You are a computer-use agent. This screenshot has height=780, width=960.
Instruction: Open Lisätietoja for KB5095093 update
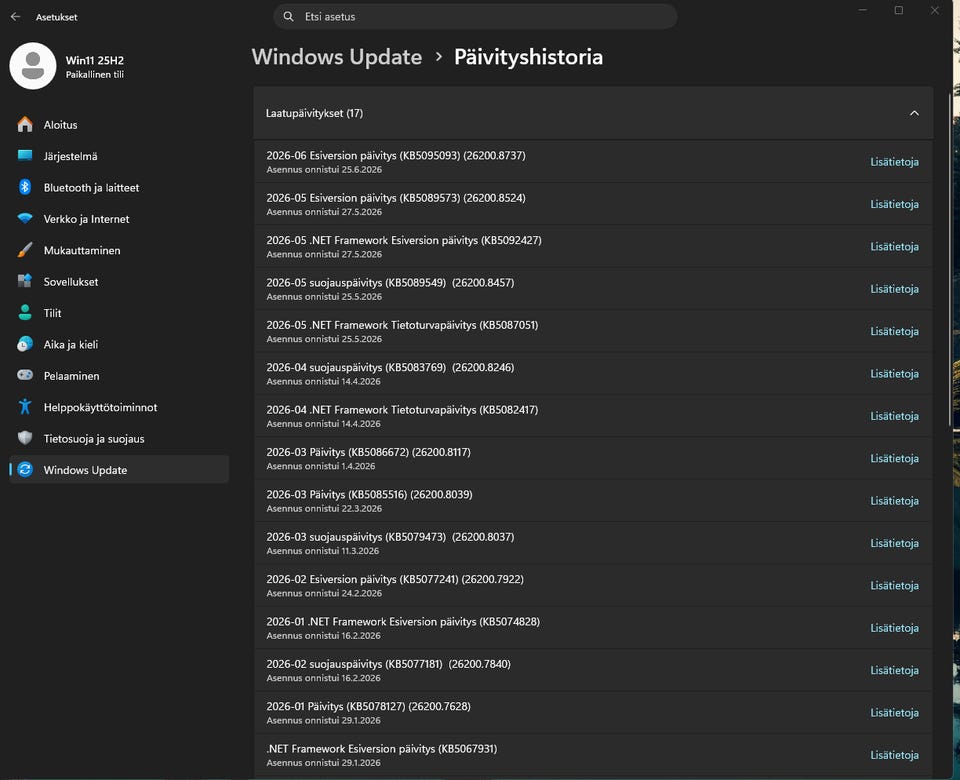(894, 162)
